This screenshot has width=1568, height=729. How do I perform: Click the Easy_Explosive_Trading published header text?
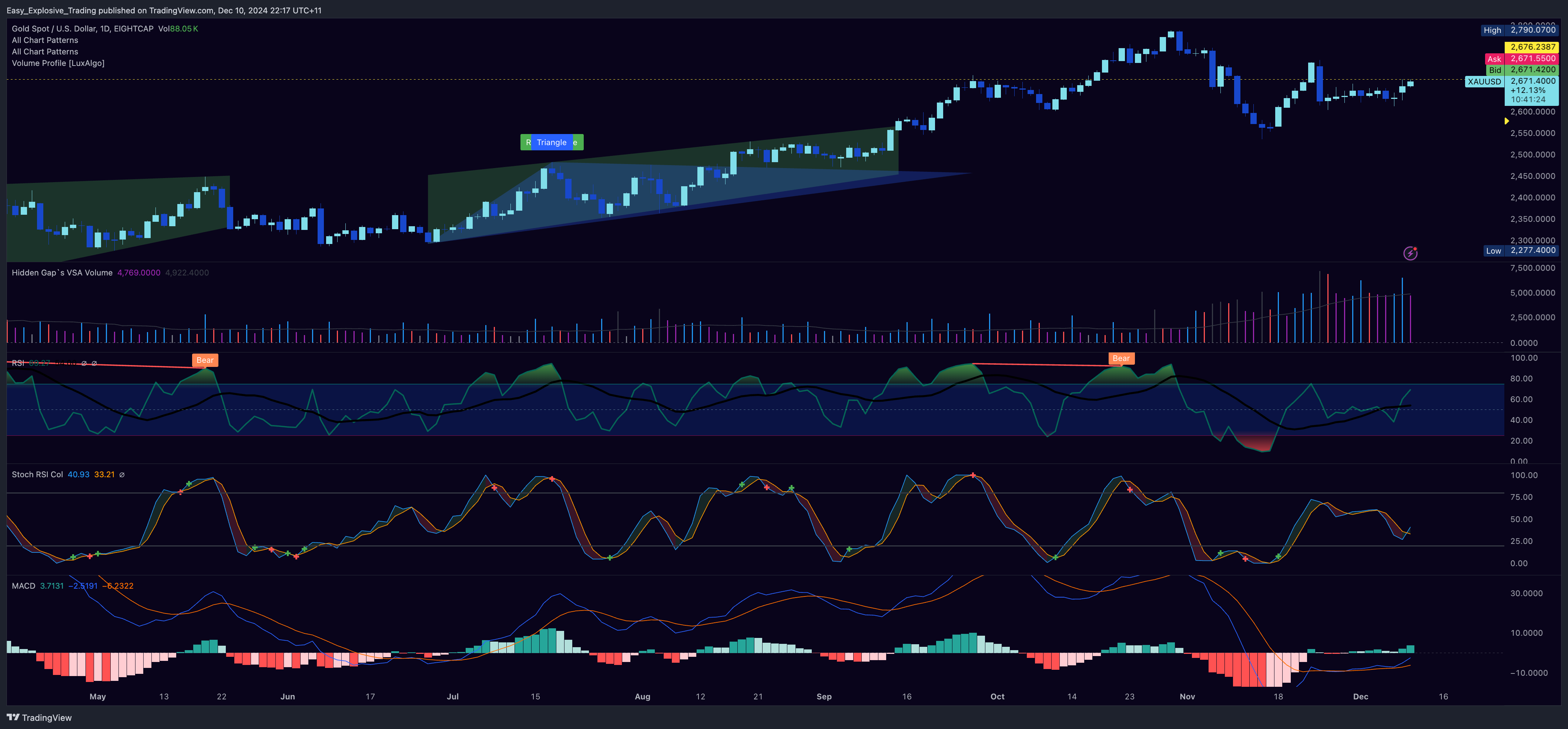(164, 10)
